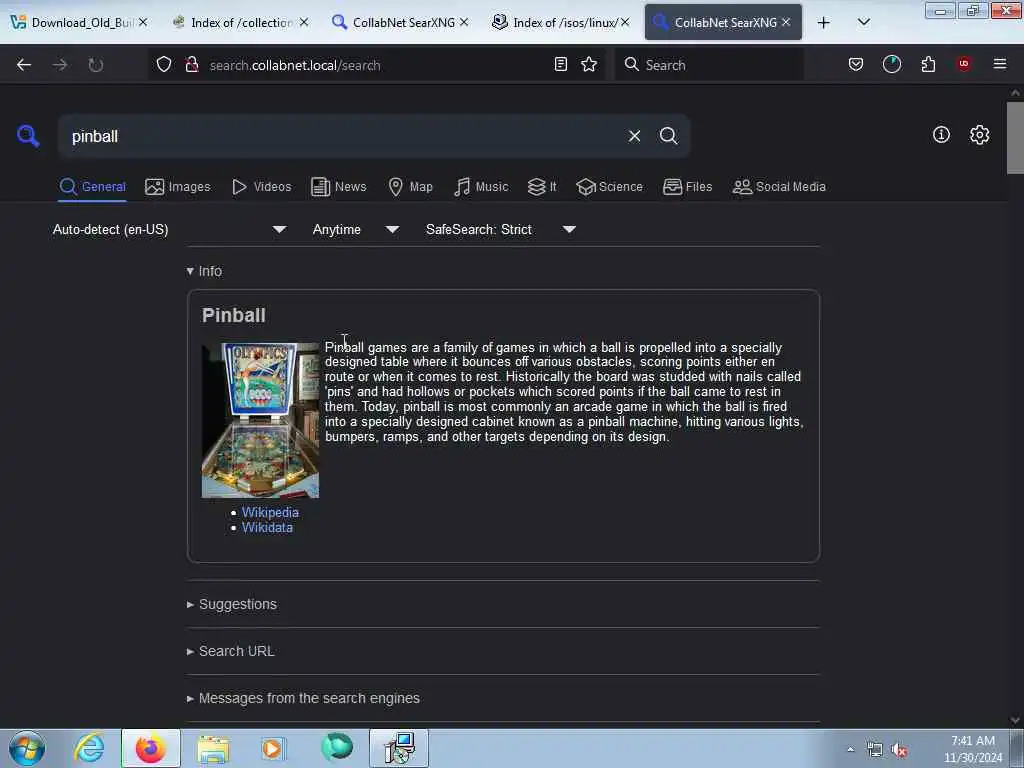Close the Download_Old_Build tab
Viewport: 1024px width, 768px height.
[143, 22]
